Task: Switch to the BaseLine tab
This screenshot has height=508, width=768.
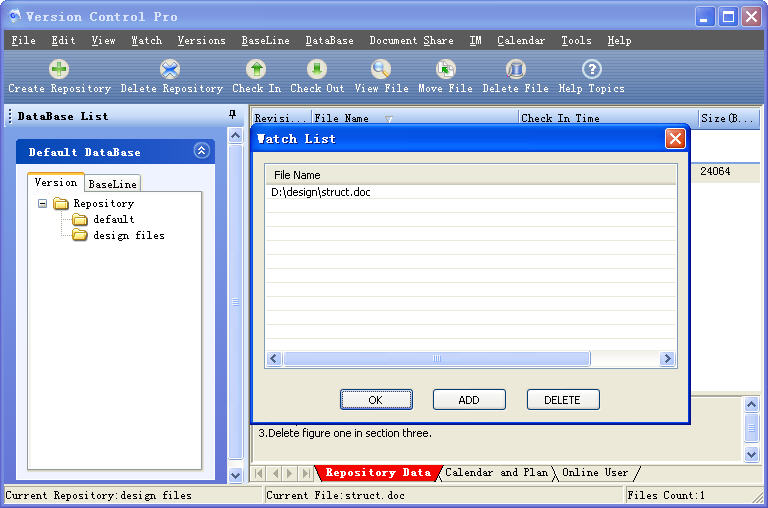Action: tap(113, 184)
